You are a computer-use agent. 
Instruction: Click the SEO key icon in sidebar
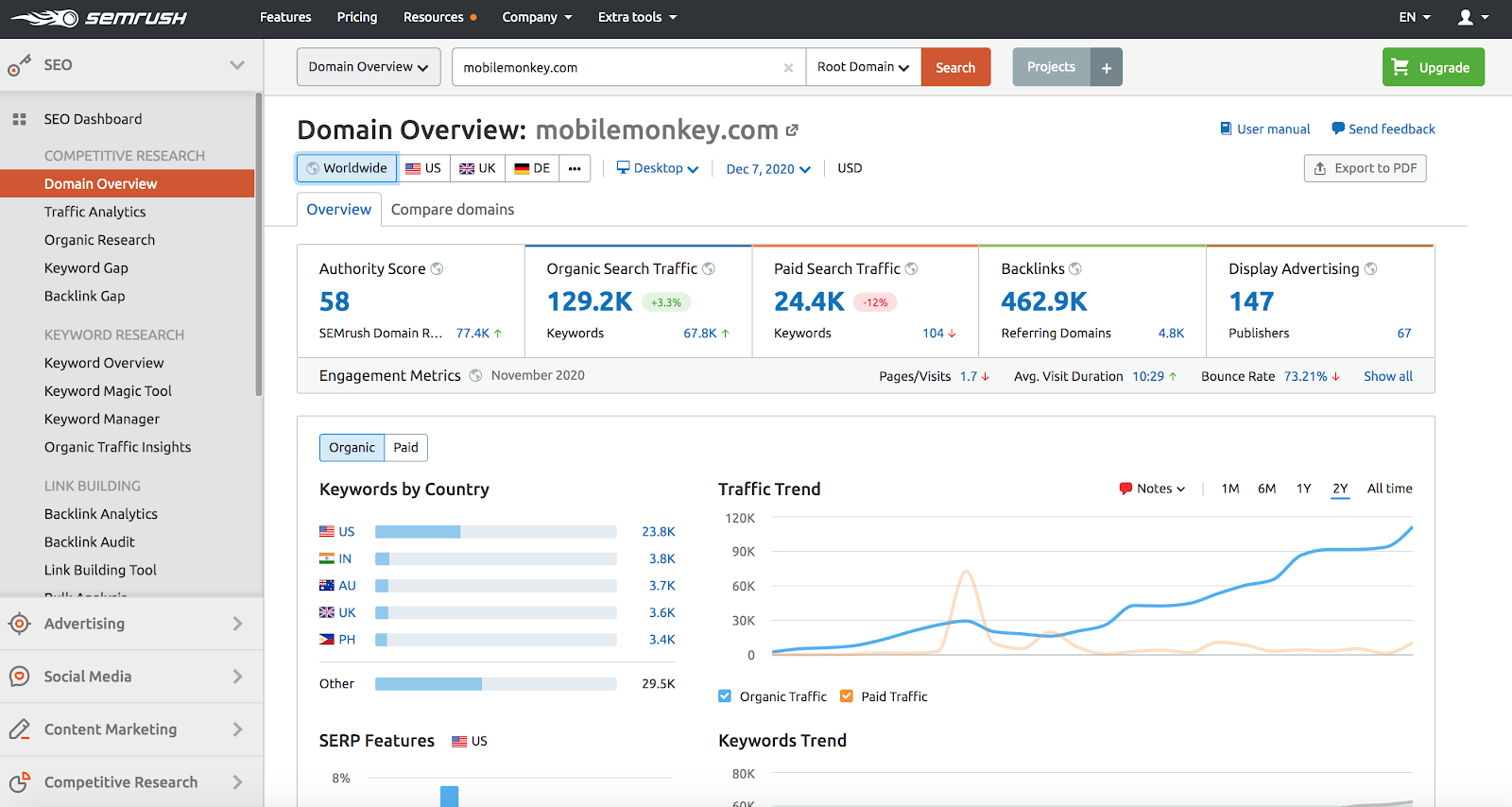click(19, 65)
